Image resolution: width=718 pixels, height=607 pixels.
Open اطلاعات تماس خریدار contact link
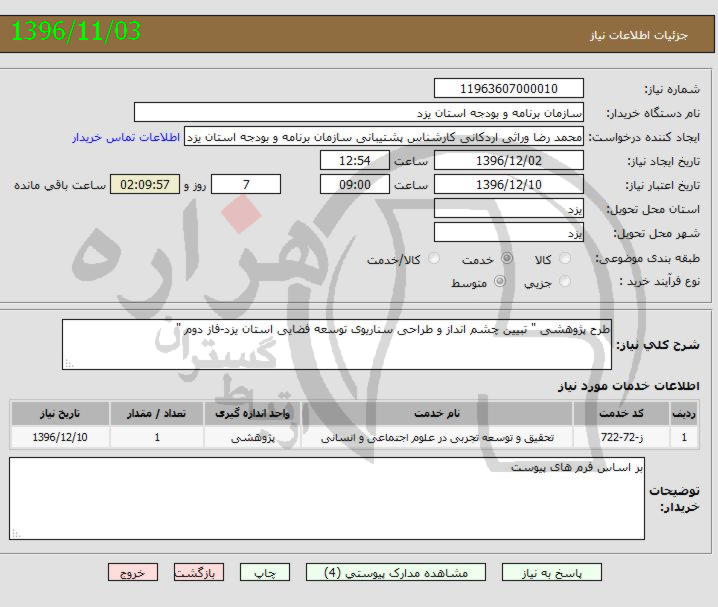(126, 137)
